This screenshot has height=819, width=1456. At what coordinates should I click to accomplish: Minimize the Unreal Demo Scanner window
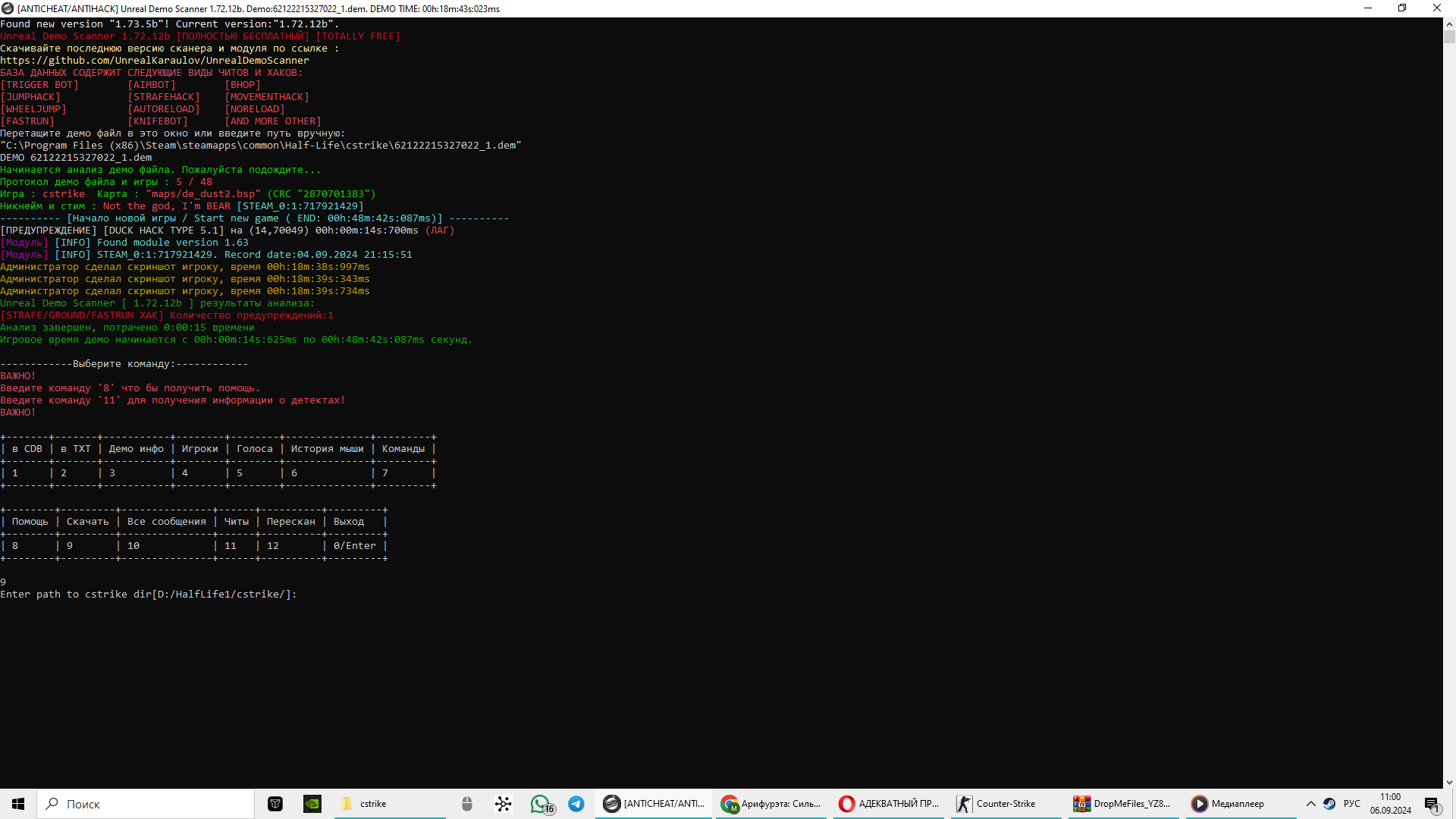pos(1368,8)
